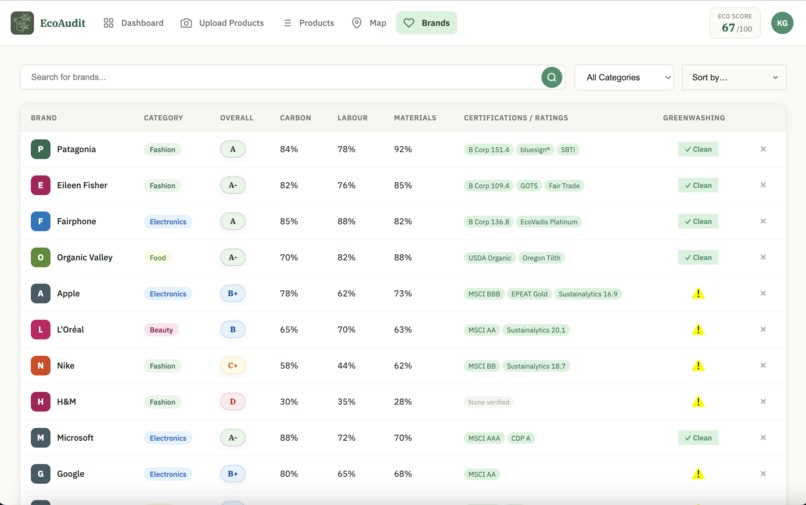Click the B Corp 151.4 certification tag
Image resolution: width=806 pixels, height=505 pixels.
(488, 150)
